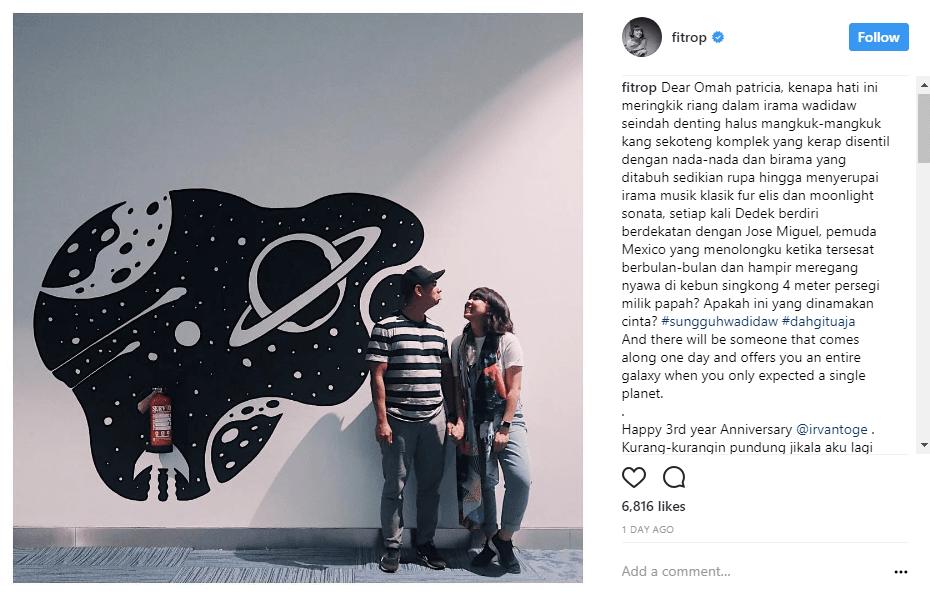The height and width of the screenshot is (596, 930).
Task: Click the caption scrollbar up arrow
Action: click(924, 85)
